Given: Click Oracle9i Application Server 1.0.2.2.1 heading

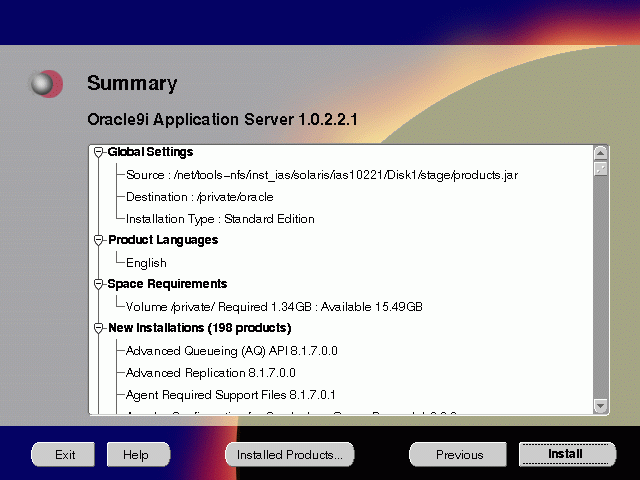Looking at the screenshot, I should (x=222, y=120).
